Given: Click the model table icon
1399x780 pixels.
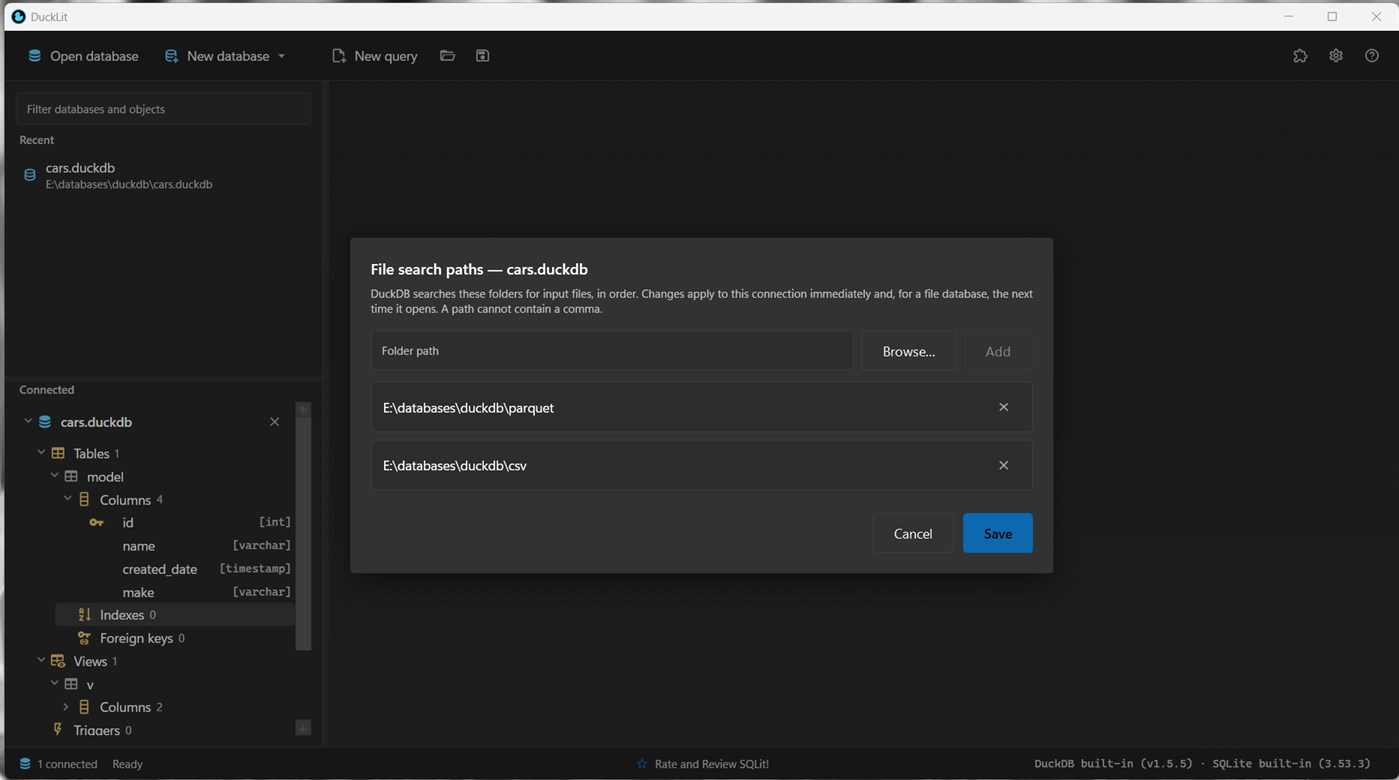Looking at the screenshot, I should click(x=71, y=477).
